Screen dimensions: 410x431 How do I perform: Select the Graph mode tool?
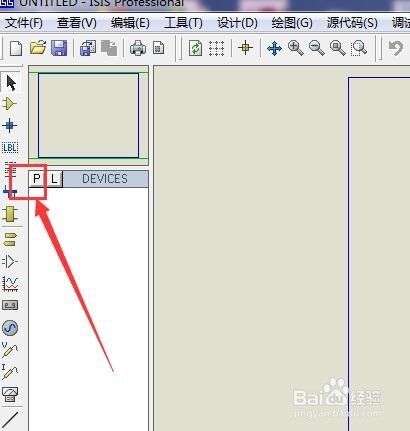10,284
